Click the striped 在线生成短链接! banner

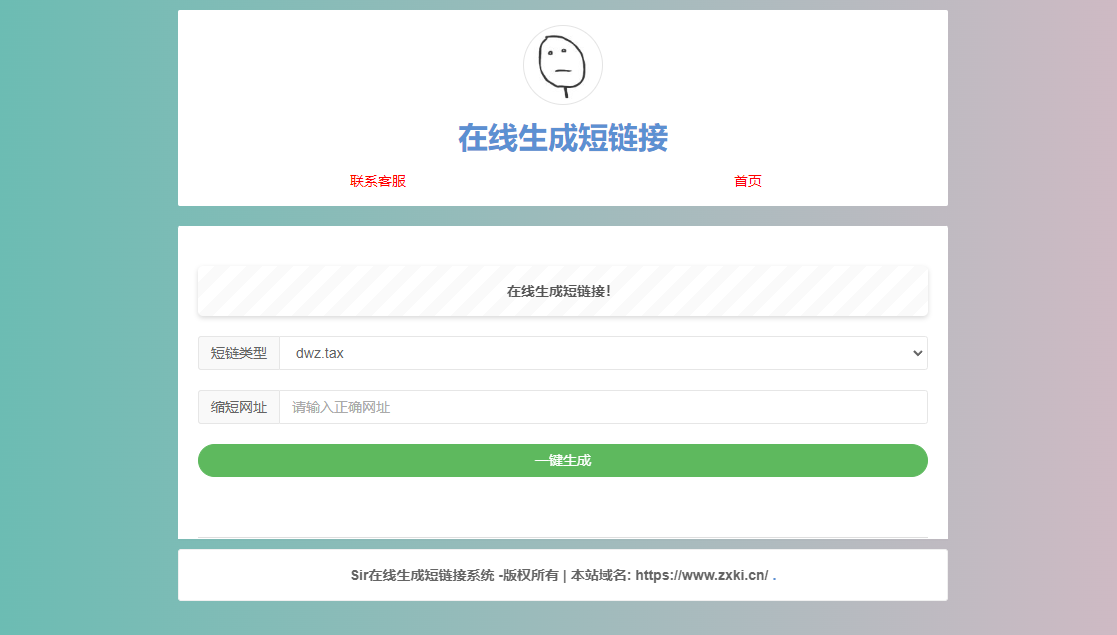click(562, 291)
